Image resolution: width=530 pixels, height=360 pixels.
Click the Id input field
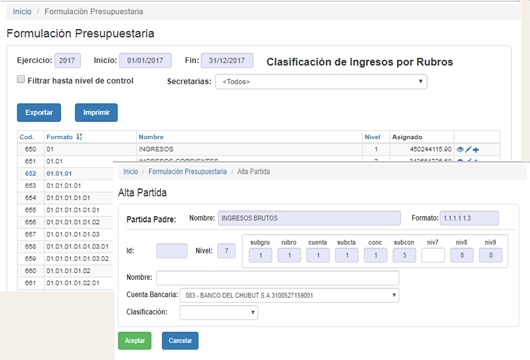pyautogui.click(x=172, y=251)
